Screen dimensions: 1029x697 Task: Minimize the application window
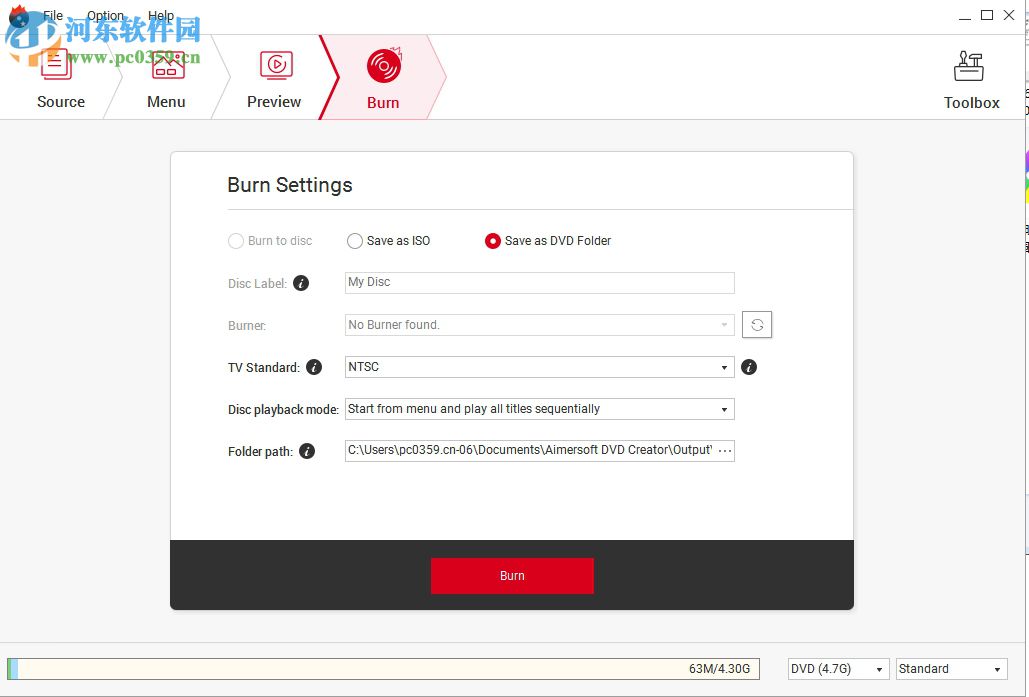964,16
